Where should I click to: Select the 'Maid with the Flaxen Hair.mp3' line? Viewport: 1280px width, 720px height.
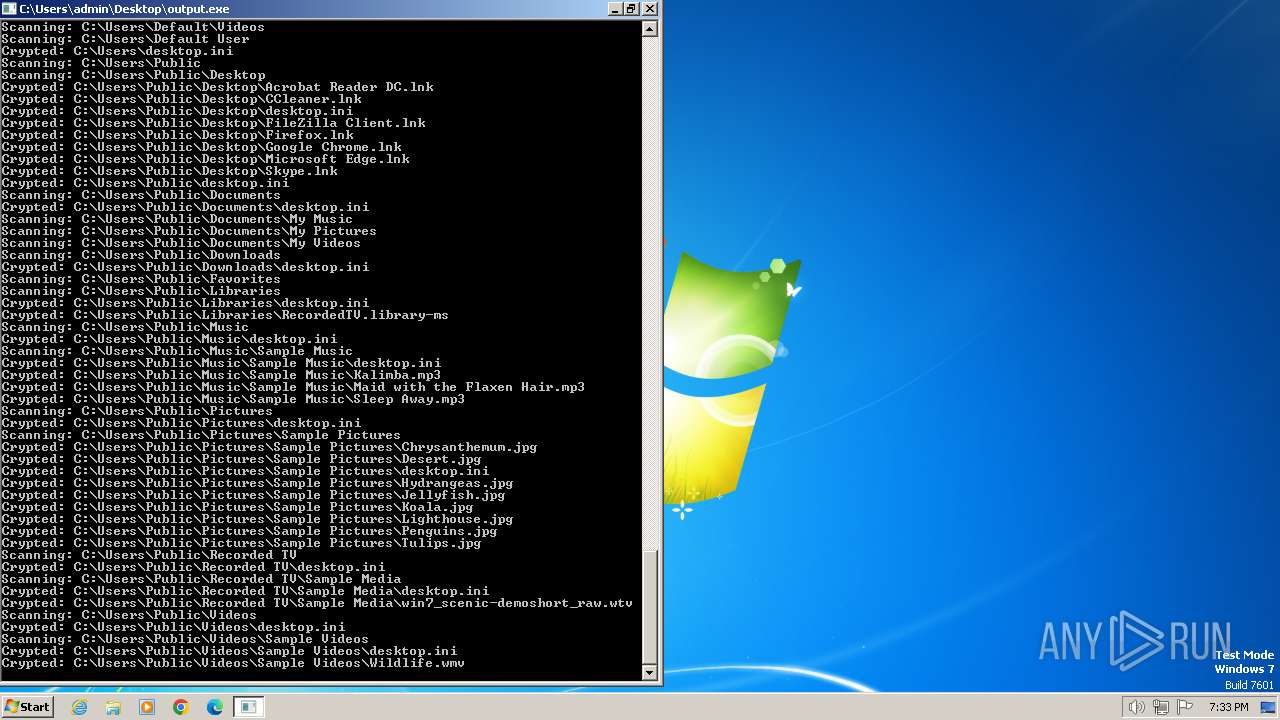coord(293,387)
